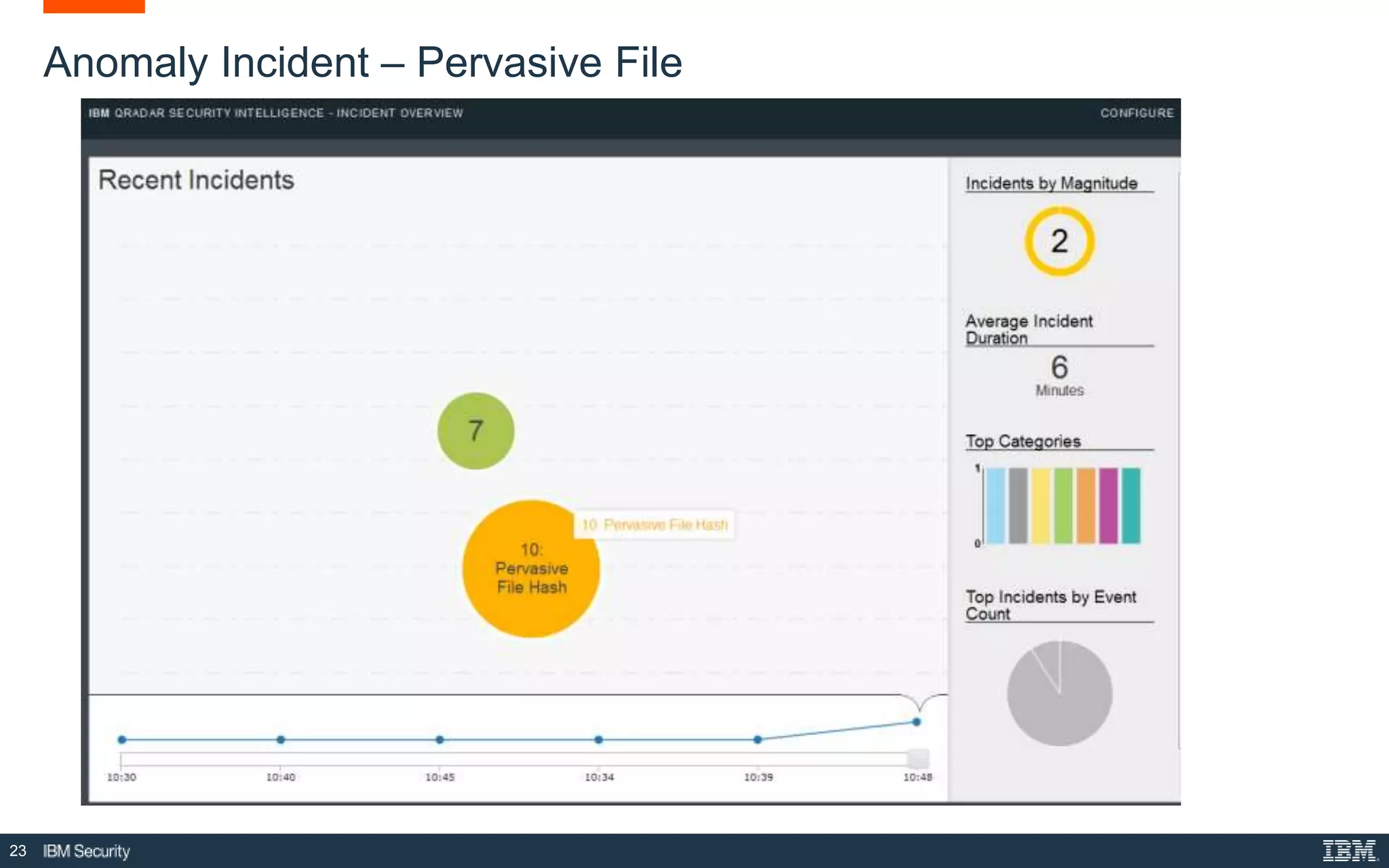1389x868 pixels.
Task: Click the timeline point at 10:39
Action: pyautogui.click(x=758, y=740)
